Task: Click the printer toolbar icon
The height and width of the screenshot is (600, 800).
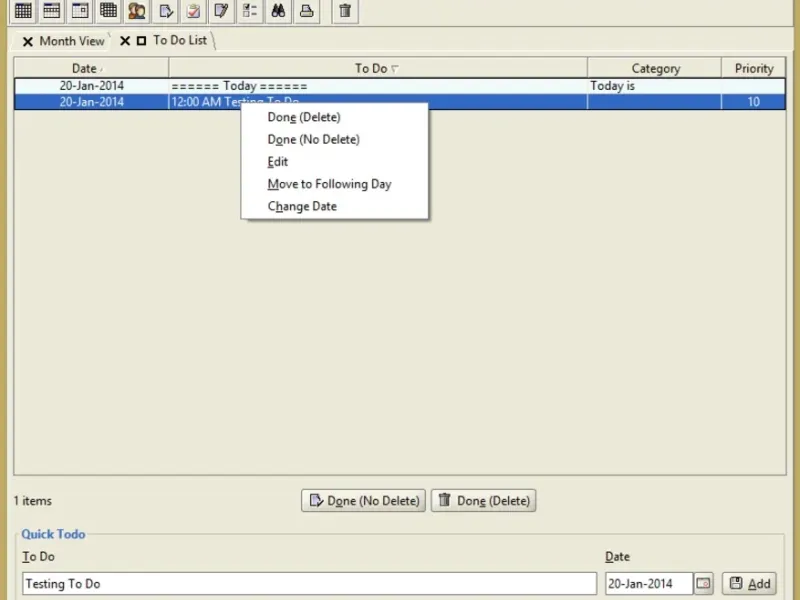Action: (x=307, y=10)
